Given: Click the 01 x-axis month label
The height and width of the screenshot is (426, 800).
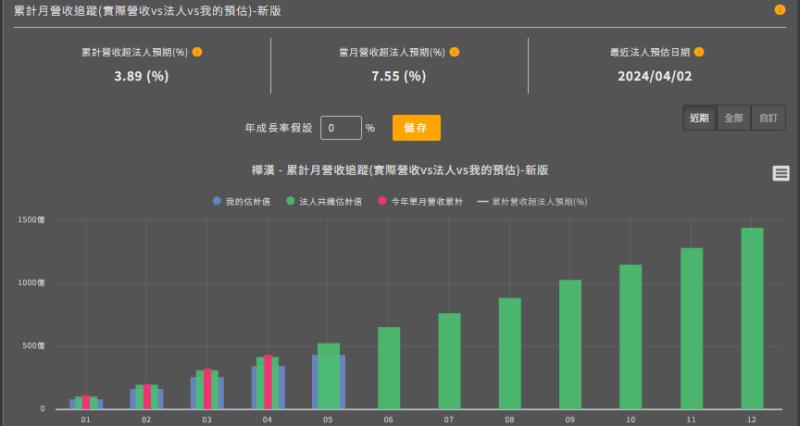Looking at the screenshot, I should point(86,419).
